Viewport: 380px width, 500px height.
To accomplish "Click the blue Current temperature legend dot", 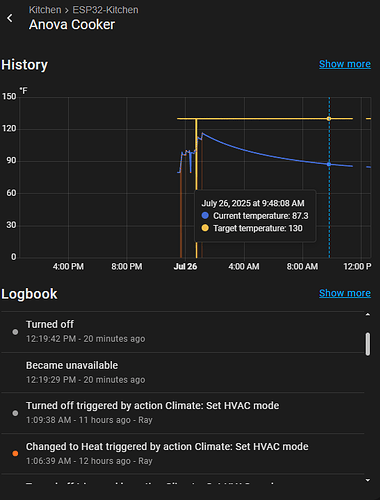I will pos(205,215).
